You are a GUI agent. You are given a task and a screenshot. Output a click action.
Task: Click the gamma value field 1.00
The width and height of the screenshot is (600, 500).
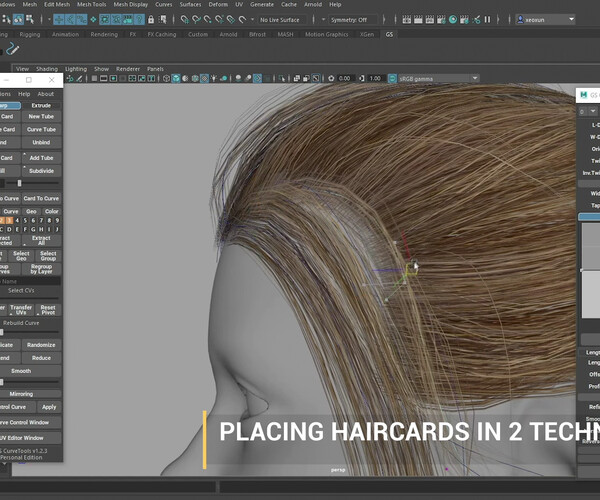(375, 78)
